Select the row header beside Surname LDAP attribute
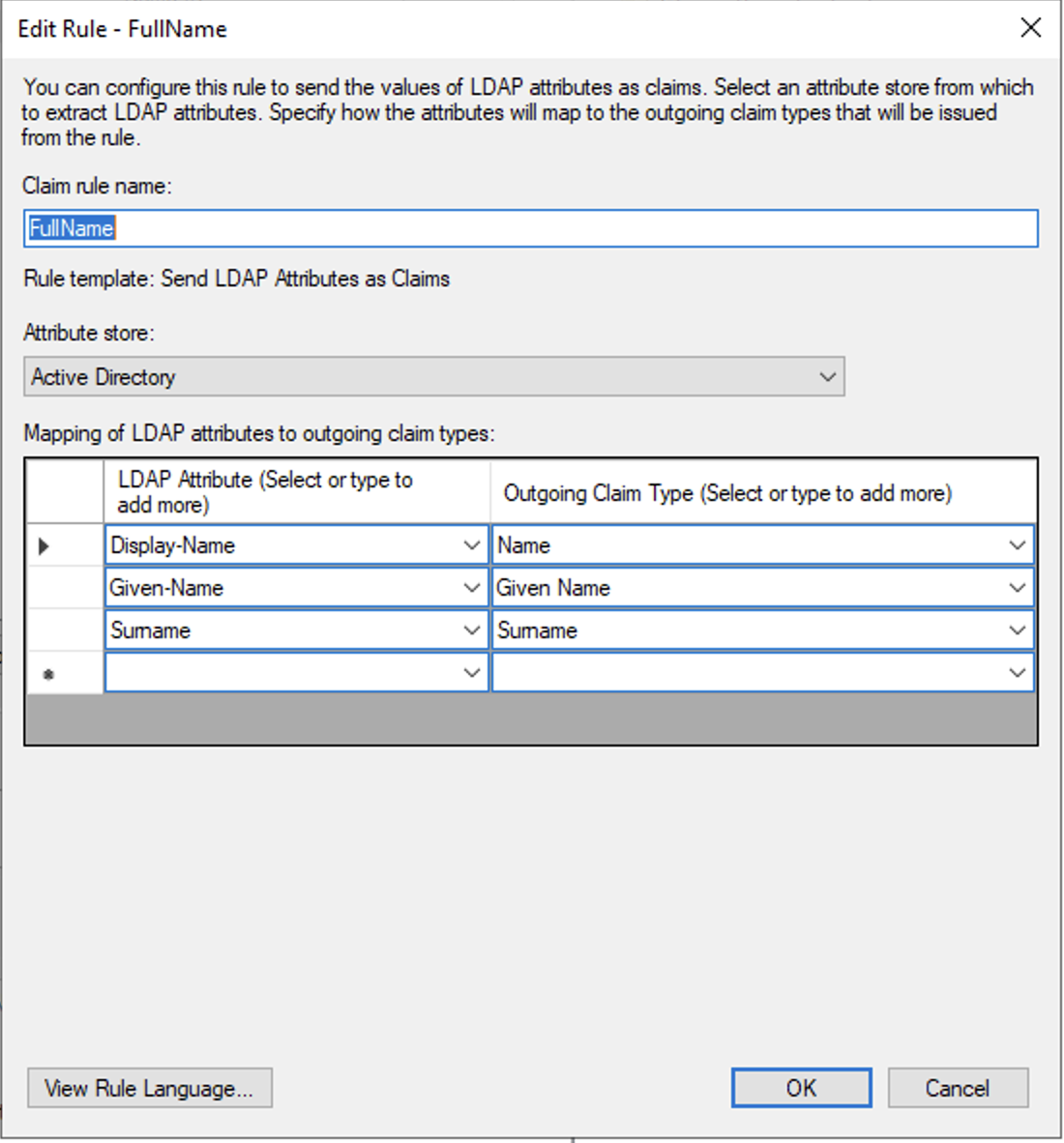This screenshot has width=1064, height=1143. pyautogui.click(x=64, y=630)
